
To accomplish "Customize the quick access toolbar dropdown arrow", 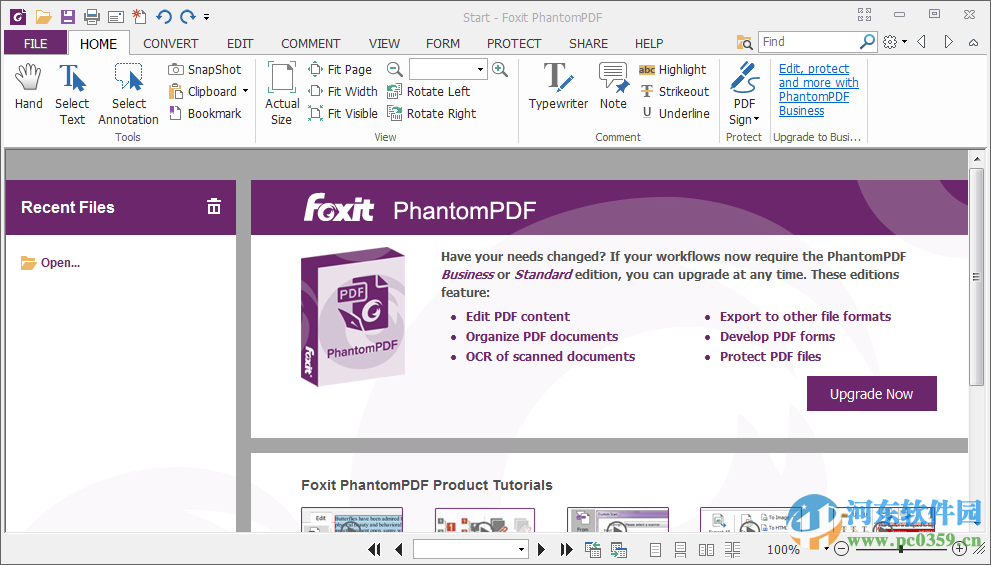I will point(206,18).
